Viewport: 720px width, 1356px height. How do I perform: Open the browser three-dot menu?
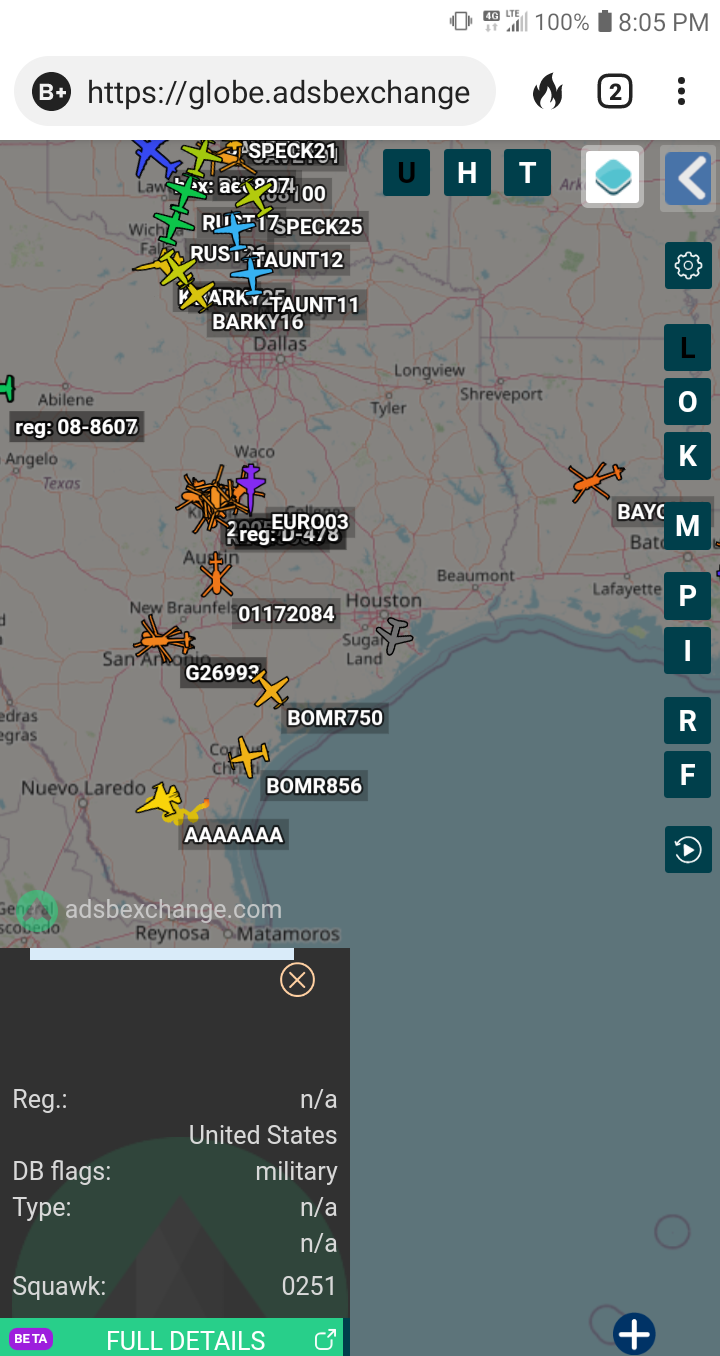coord(681,92)
